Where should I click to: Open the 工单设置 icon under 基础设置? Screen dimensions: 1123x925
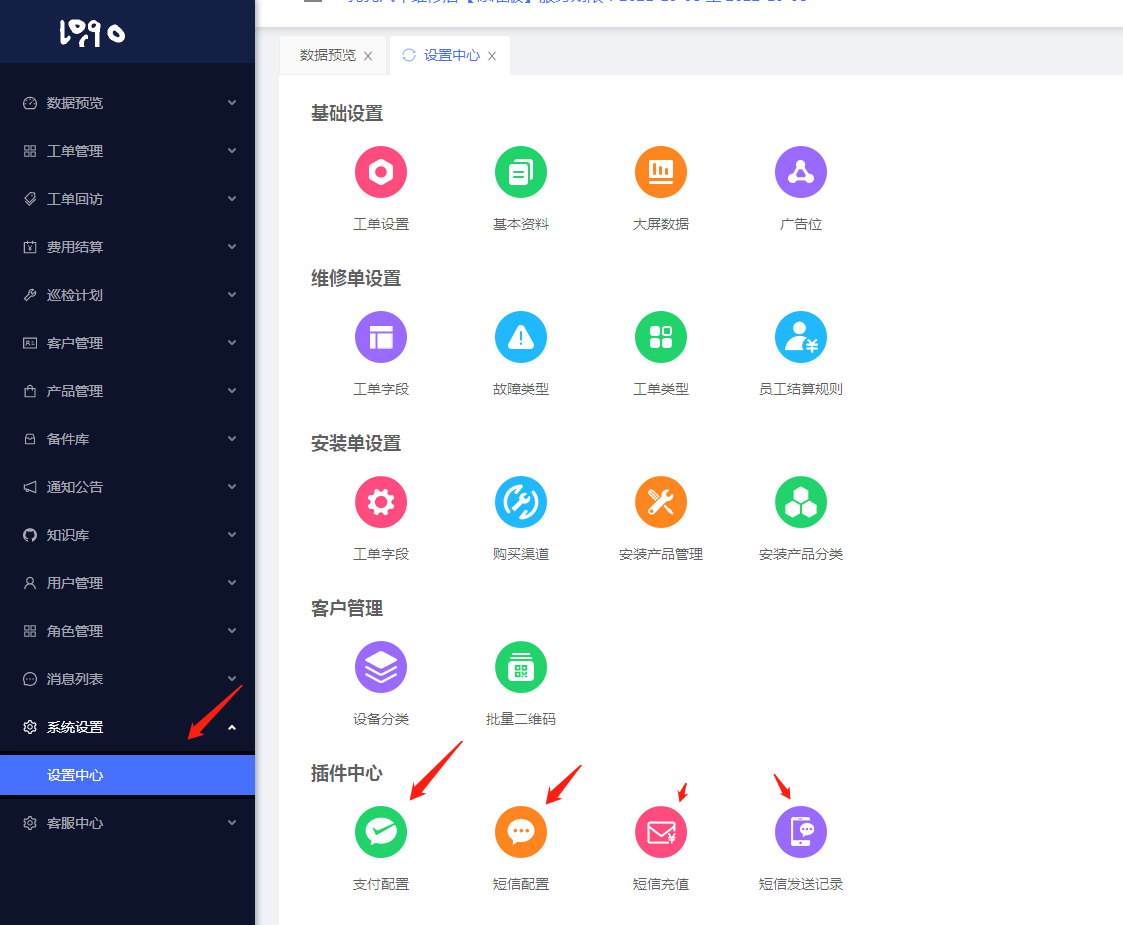(380, 172)
